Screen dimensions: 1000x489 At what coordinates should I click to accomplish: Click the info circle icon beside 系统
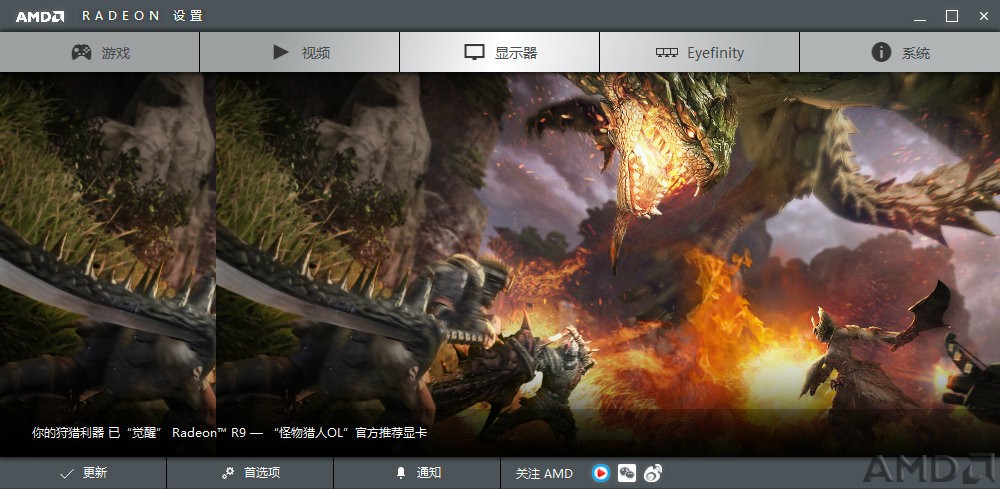tap(881, 52)
